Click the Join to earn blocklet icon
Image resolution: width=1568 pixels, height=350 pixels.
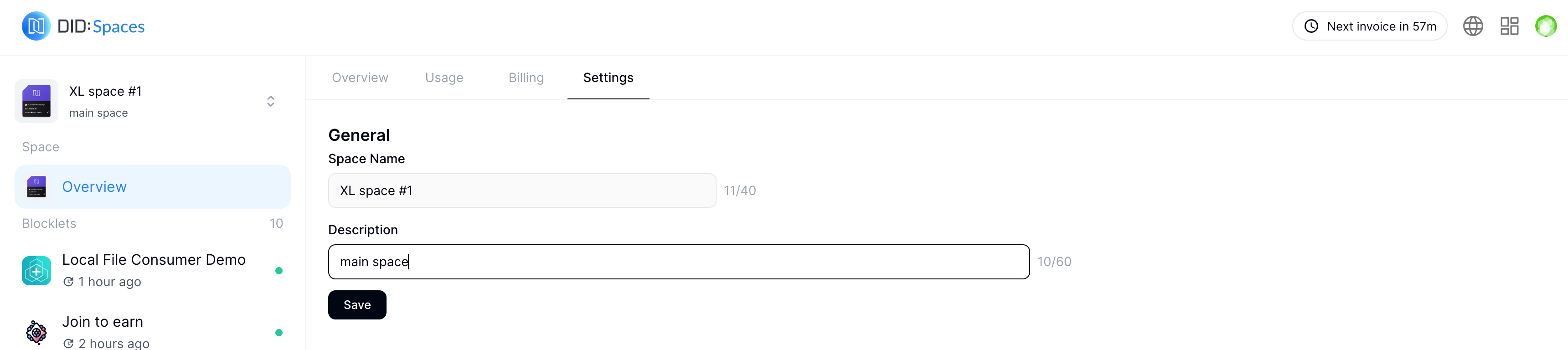(36, 332)
